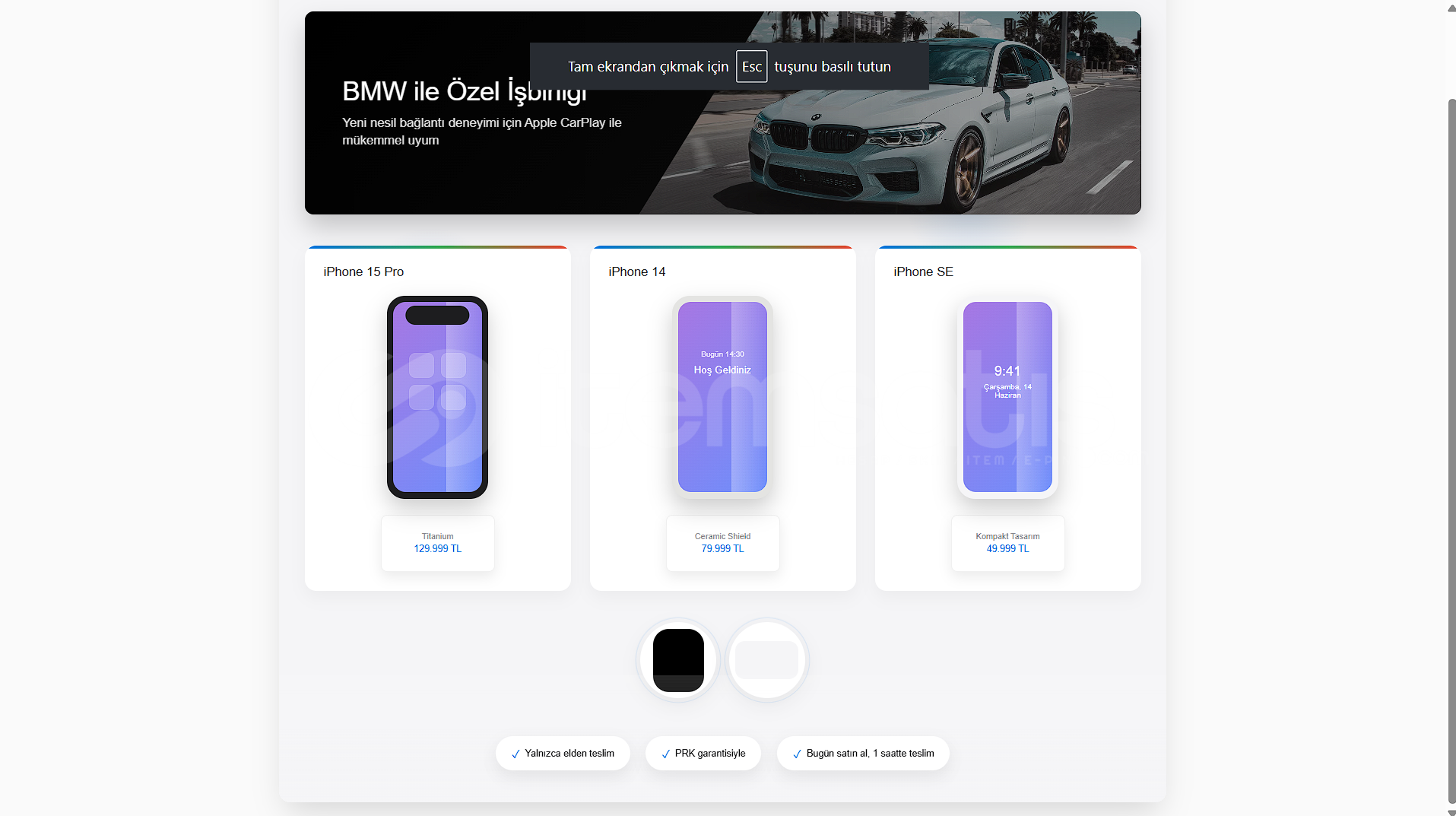Select the black color swatch circle

[x=678, y=660]
